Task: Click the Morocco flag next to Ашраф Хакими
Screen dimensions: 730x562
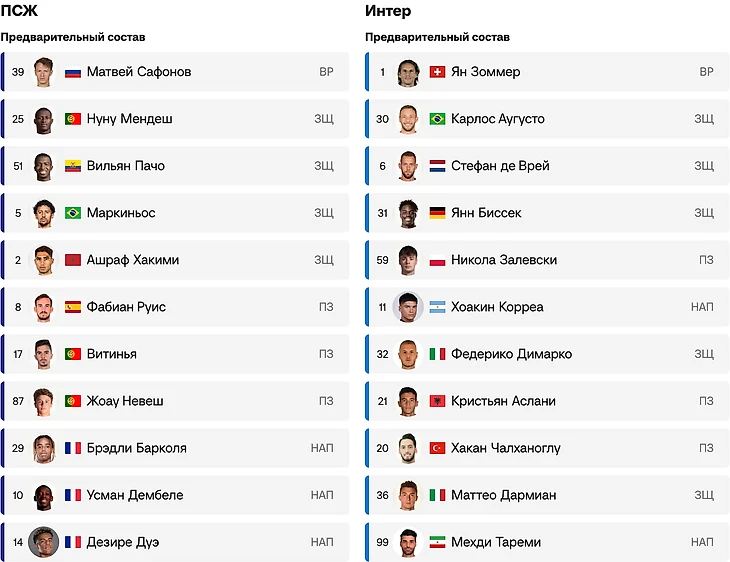Action: coord(73,260)
